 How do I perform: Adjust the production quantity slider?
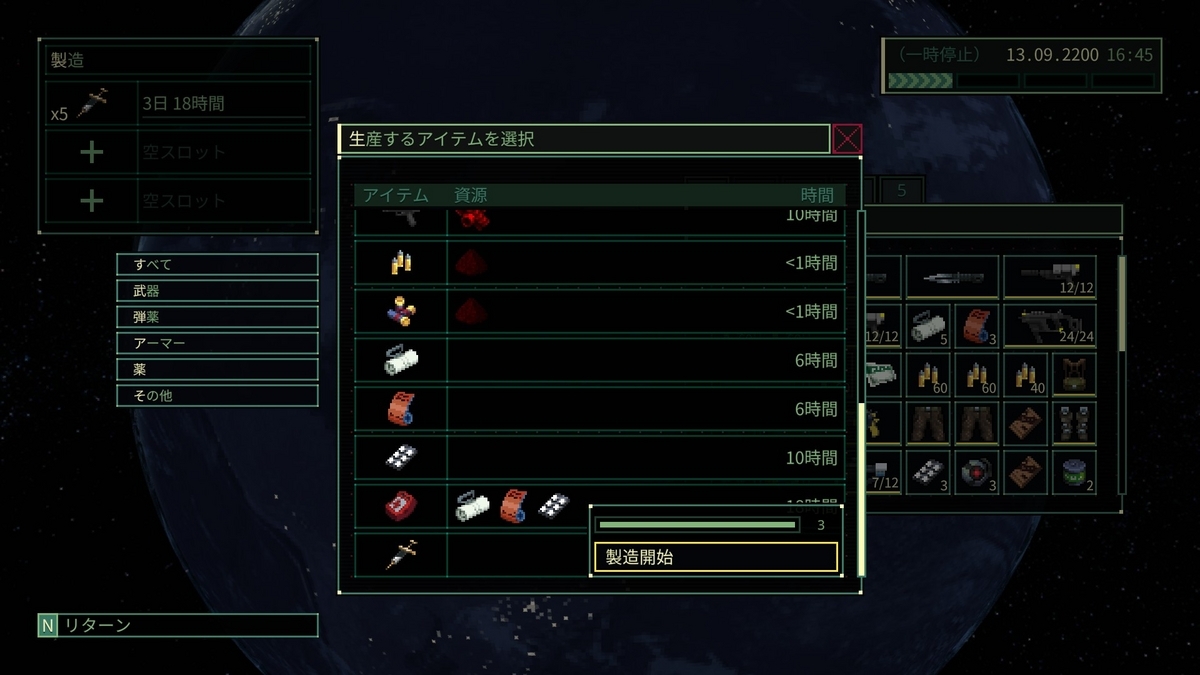click(697, 524)
